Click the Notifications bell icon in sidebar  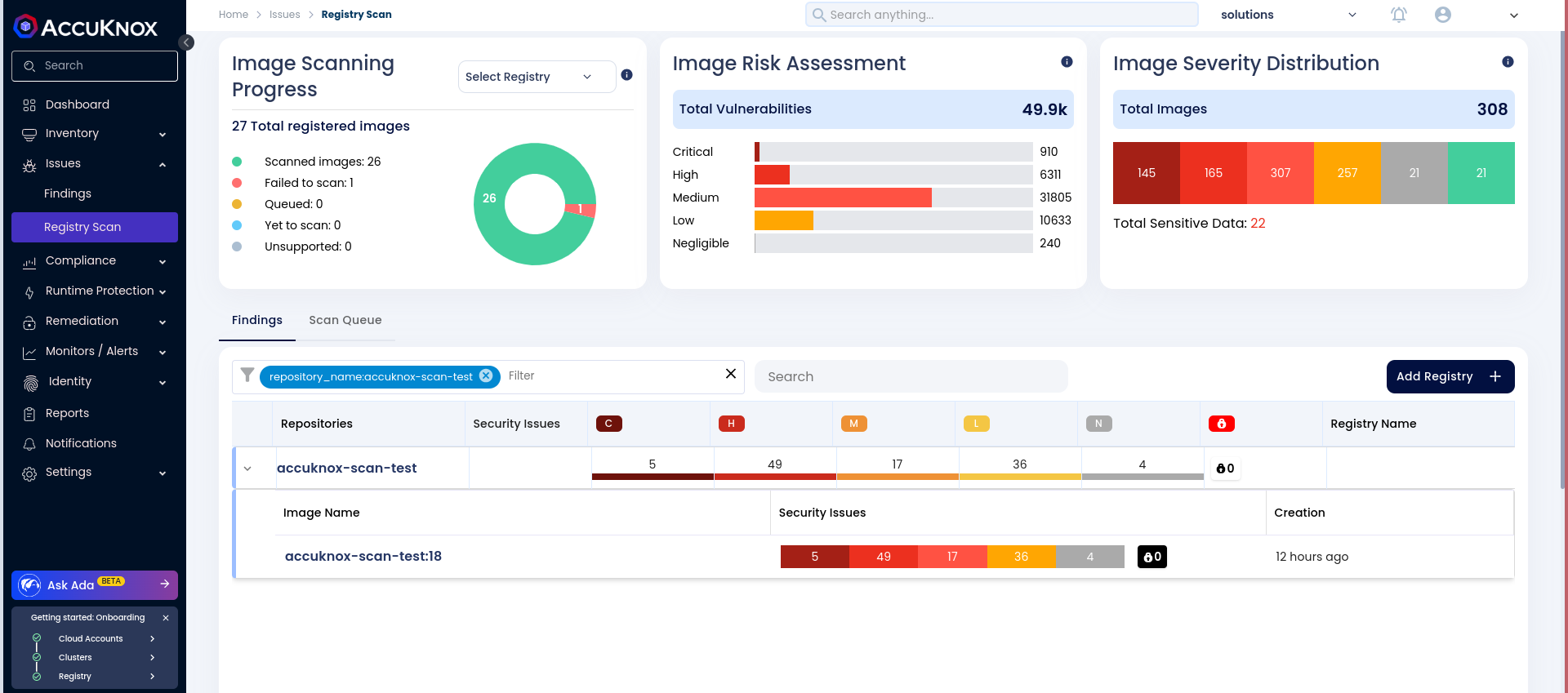click(x=29, y=444)
